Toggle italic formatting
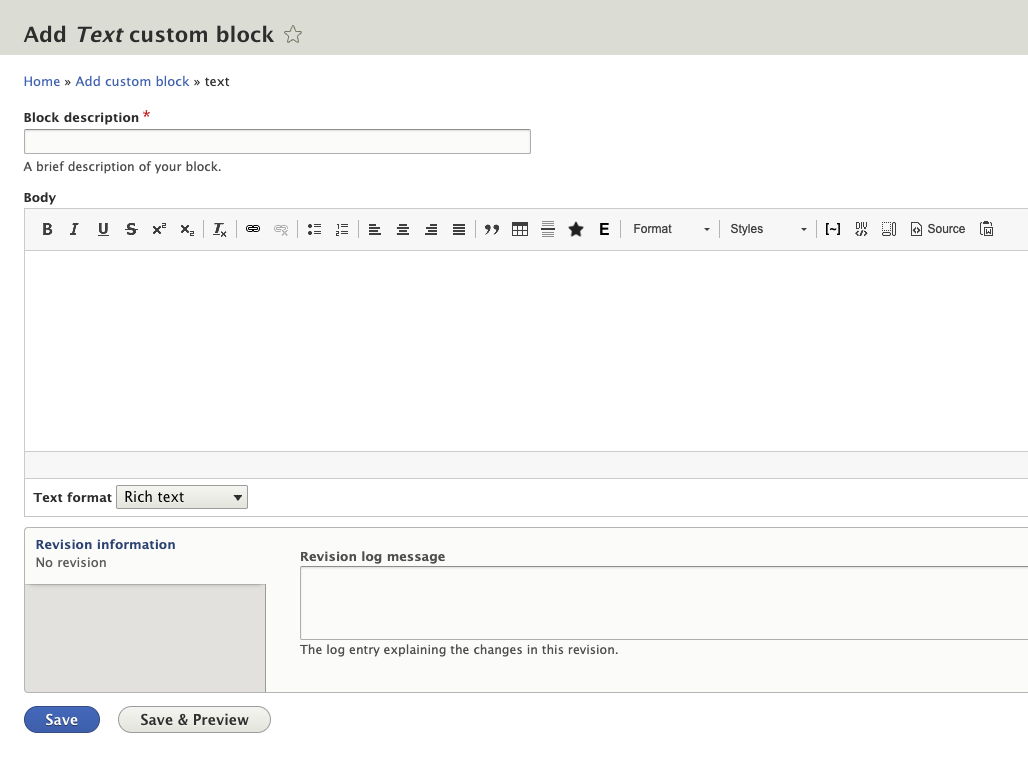 [x=75, y=229]
